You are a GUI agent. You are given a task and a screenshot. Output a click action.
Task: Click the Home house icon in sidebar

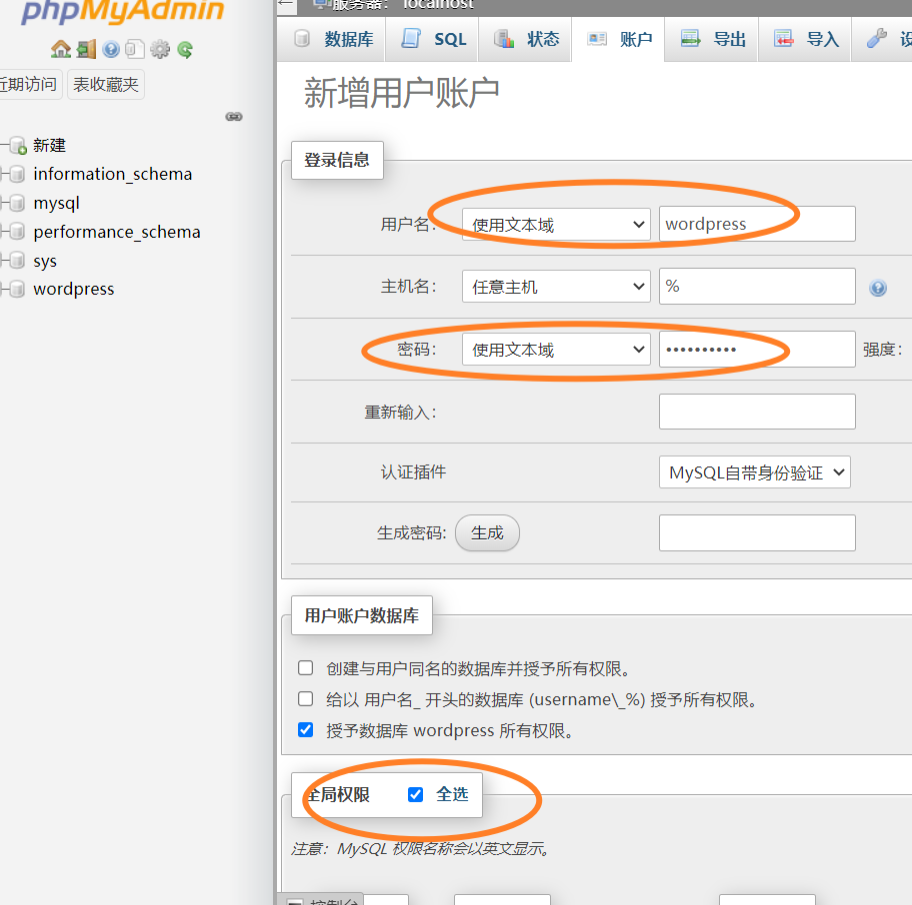60,49
